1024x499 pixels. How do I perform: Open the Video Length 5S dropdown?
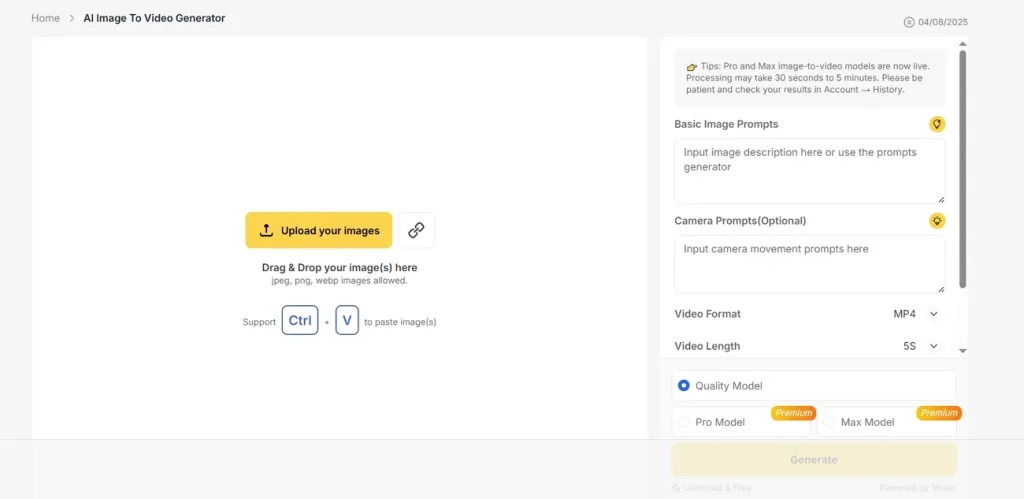click(x=920, y=346)
